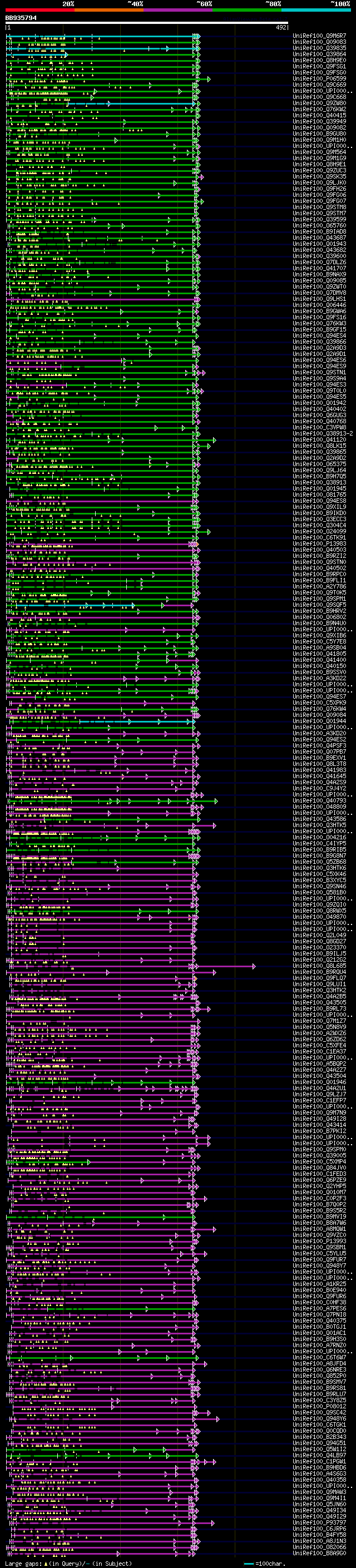Select hit label UniRef100_Q9ZW80

tap(319, 103)
